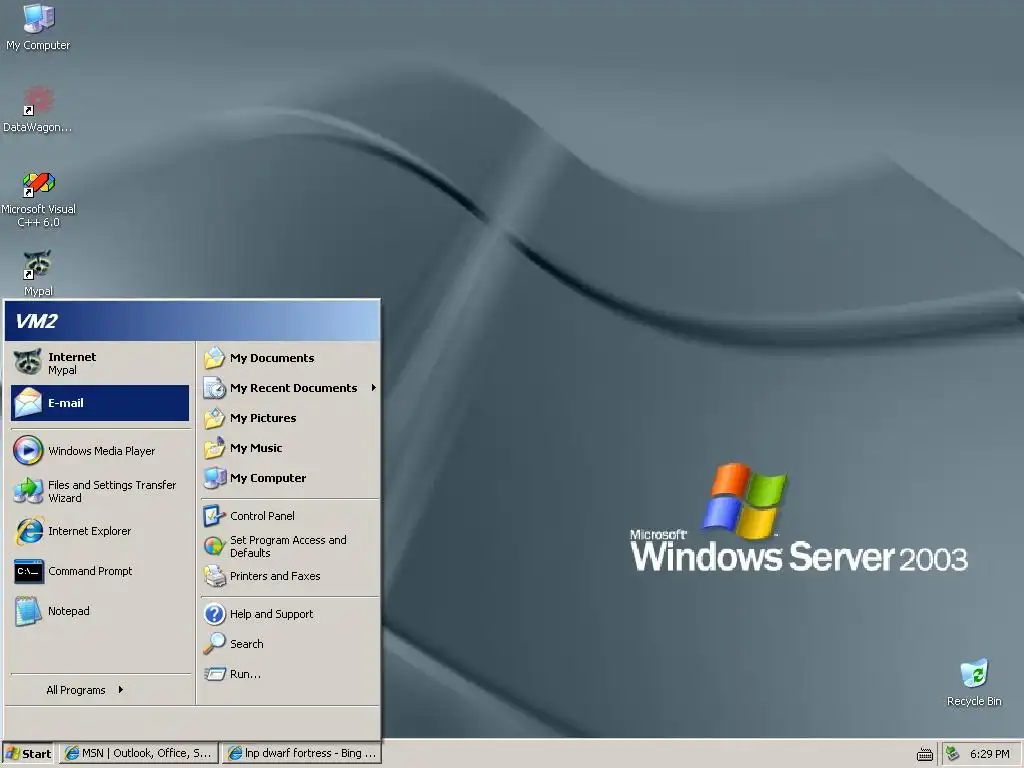
Task: Open Control Panel from Start menu
Action: 290,516
